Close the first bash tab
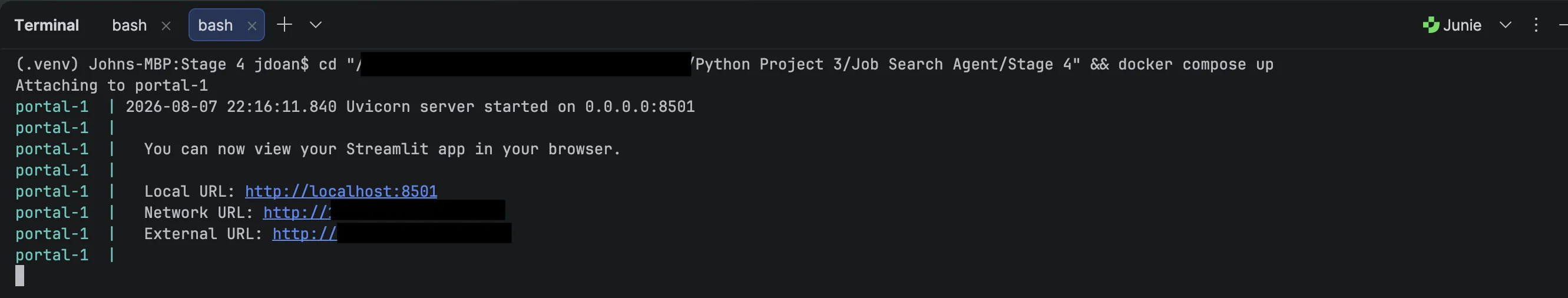Image resolution: width=1568 pixels, height=298 pixels. pos(166,25)
